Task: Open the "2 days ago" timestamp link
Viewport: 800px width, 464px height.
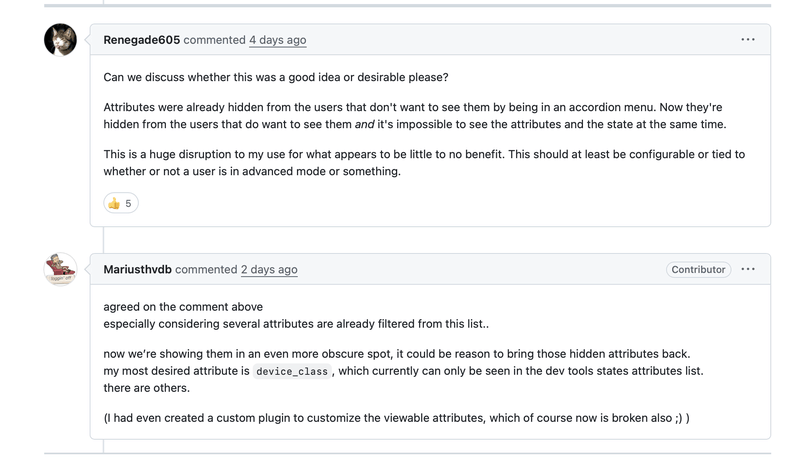Action: pyautogui.click(x=269, y=269)
